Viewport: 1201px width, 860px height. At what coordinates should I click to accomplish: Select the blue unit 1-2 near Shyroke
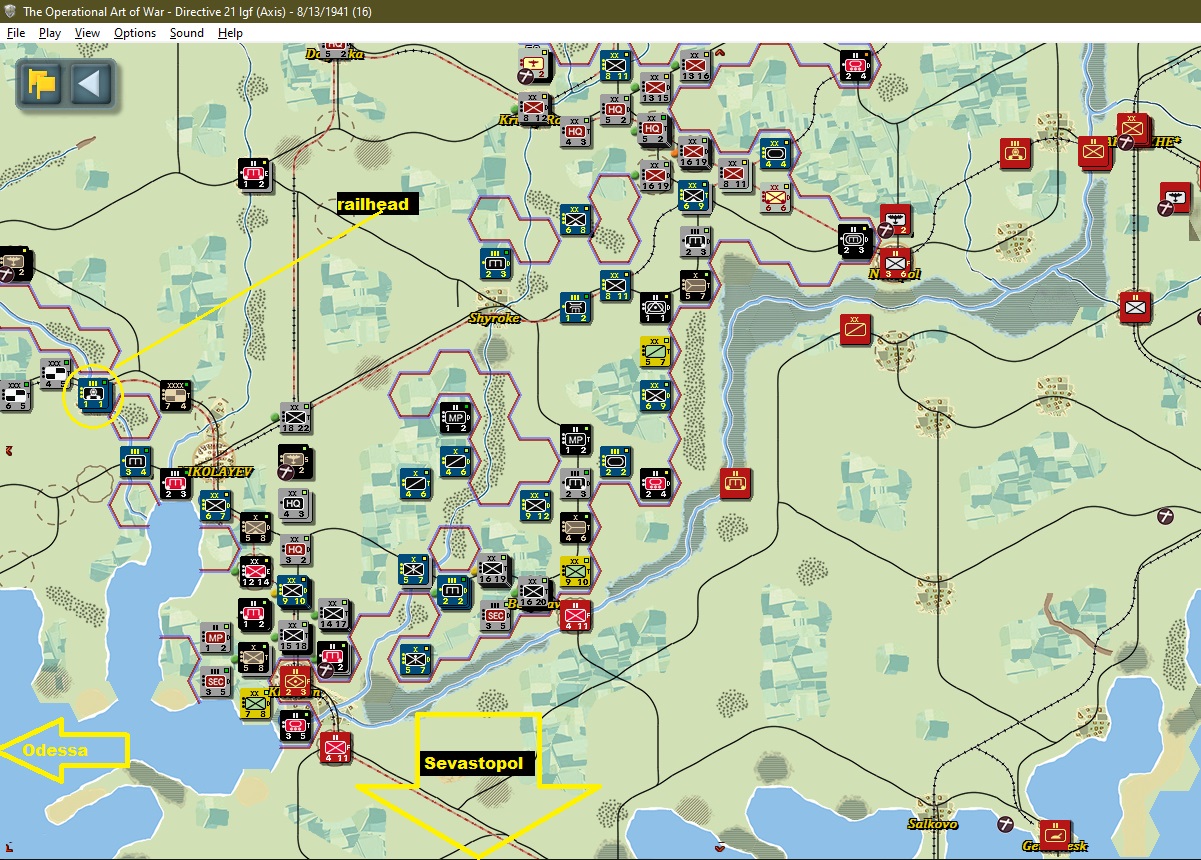(x=575, y=308)
